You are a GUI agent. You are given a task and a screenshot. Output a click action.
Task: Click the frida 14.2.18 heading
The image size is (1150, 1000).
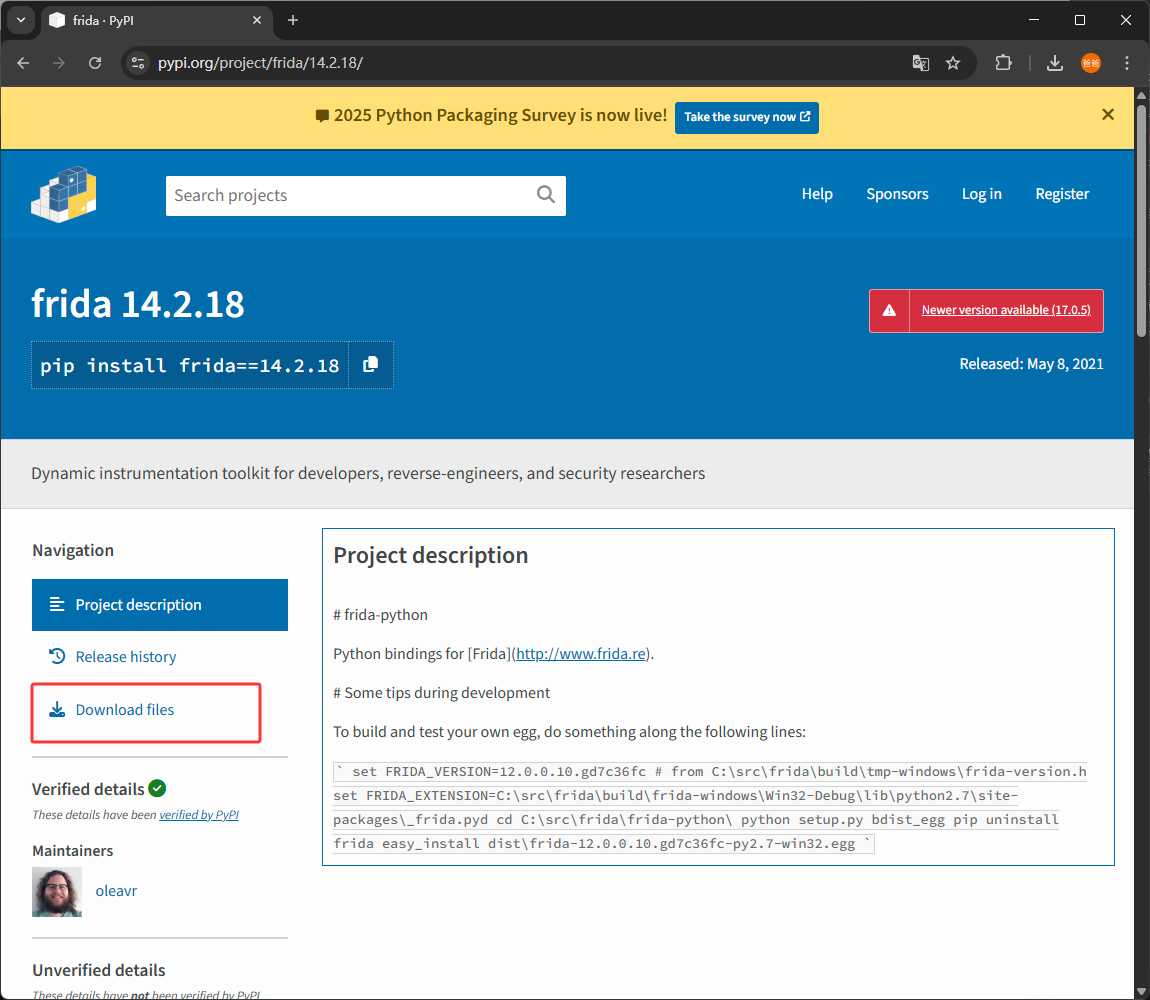coord(138,304)
